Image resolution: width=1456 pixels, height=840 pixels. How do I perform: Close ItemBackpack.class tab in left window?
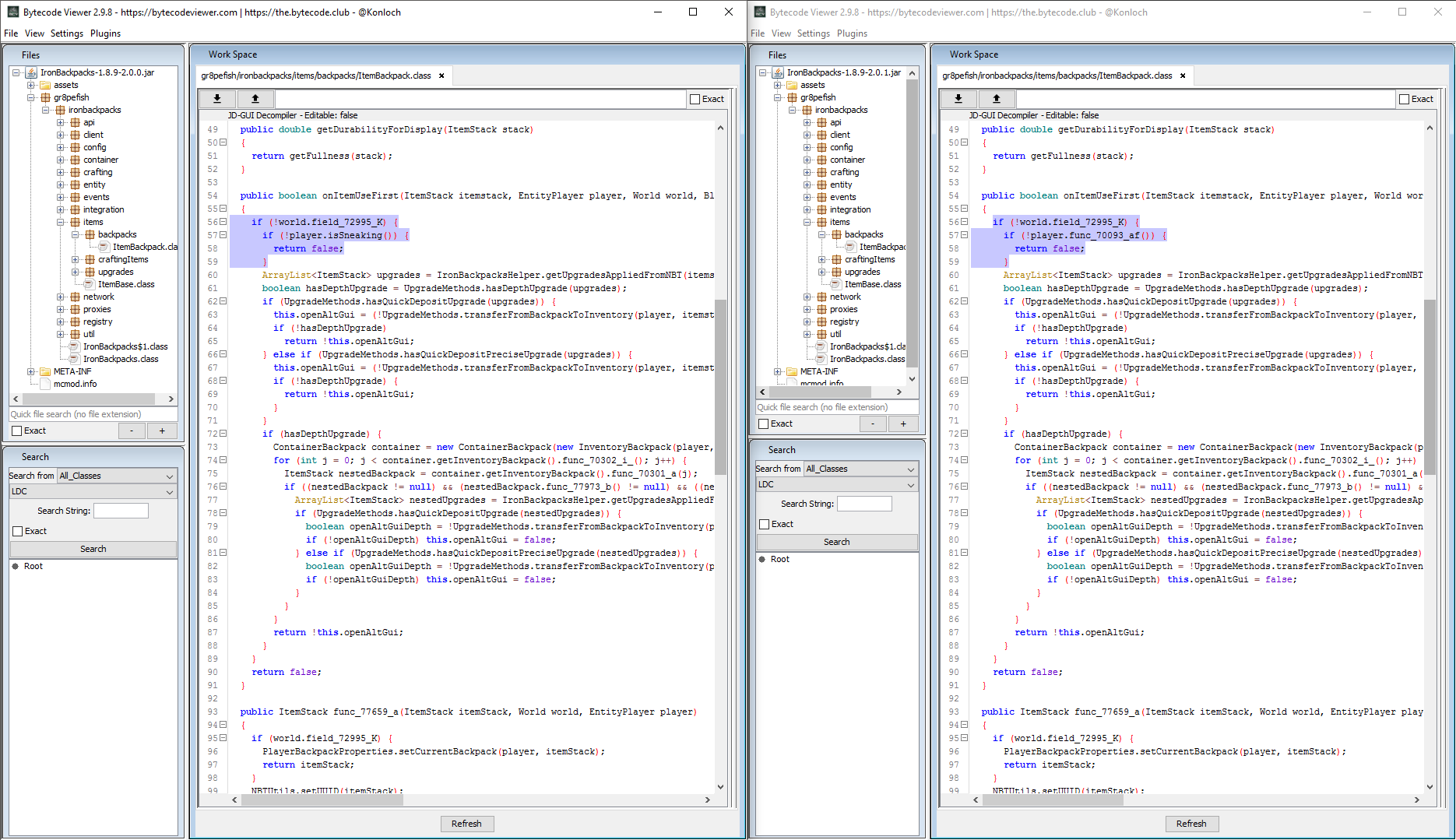(x=441, y=76)
